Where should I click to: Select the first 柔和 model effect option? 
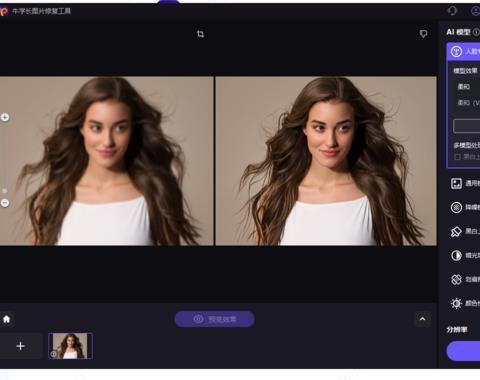click(464, 87)
